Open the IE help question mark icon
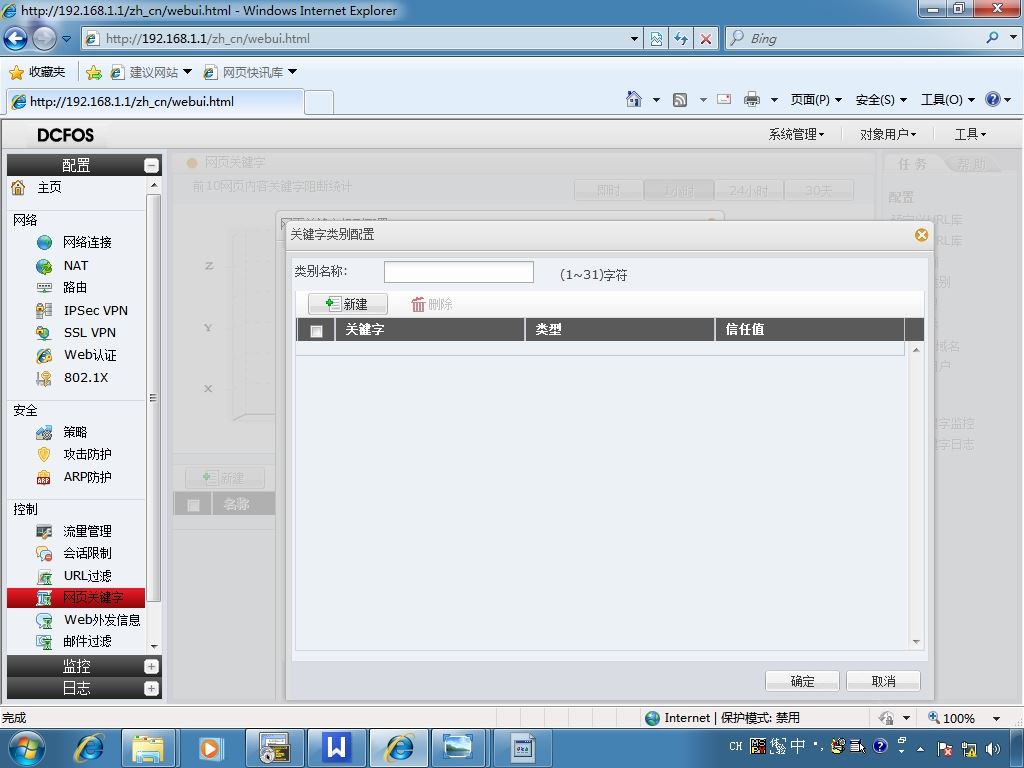Viewport: 1024px width, 768px height. coord(993,99)
